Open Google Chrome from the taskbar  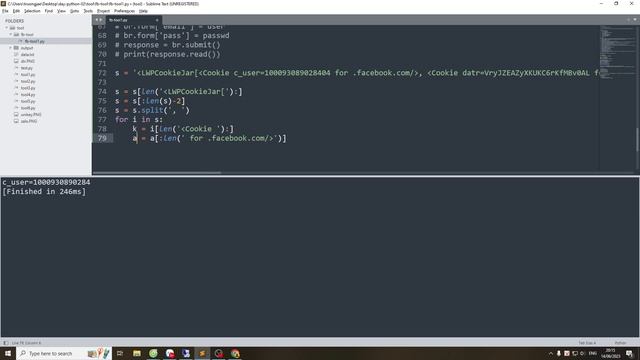tap(235, 353)
